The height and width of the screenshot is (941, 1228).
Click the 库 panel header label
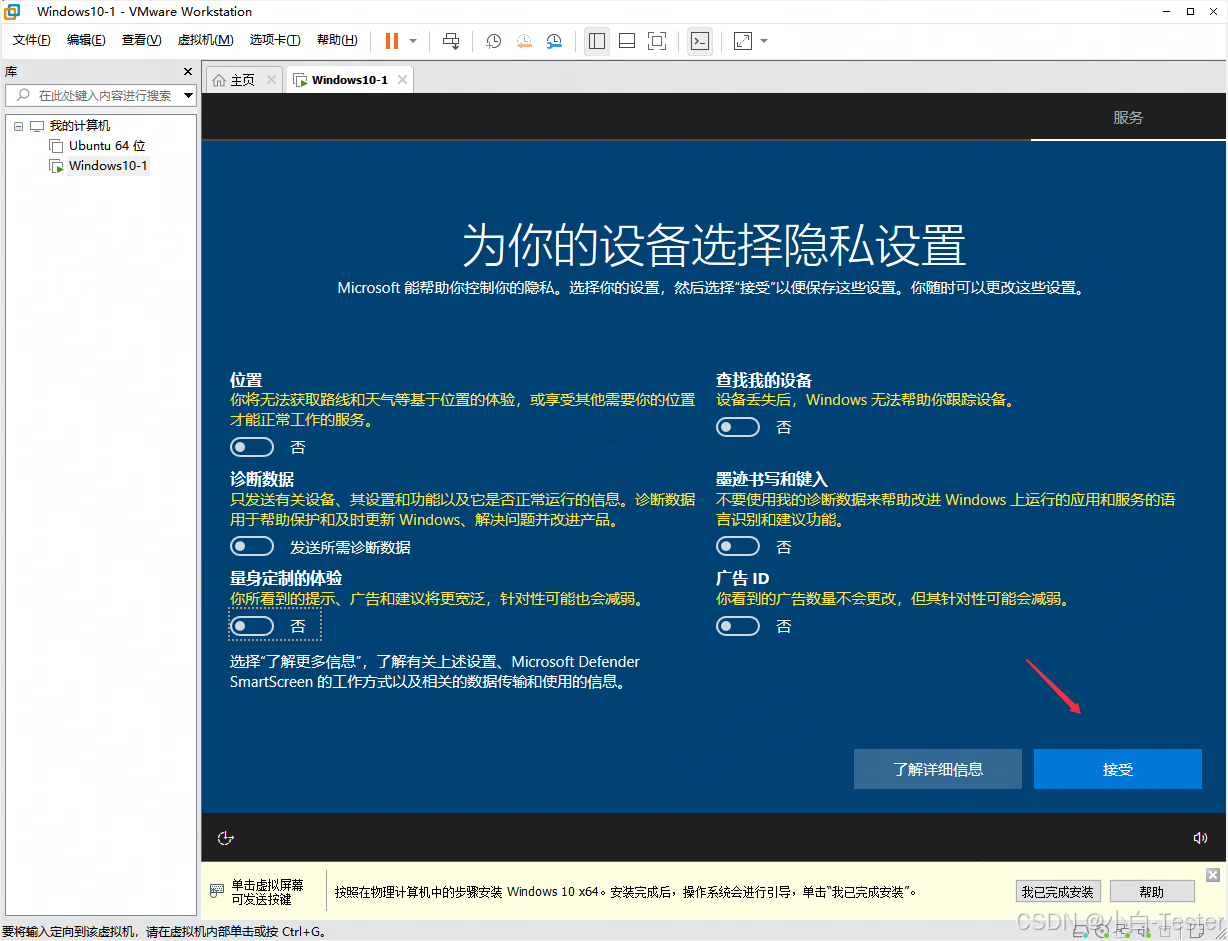point(11,72)
